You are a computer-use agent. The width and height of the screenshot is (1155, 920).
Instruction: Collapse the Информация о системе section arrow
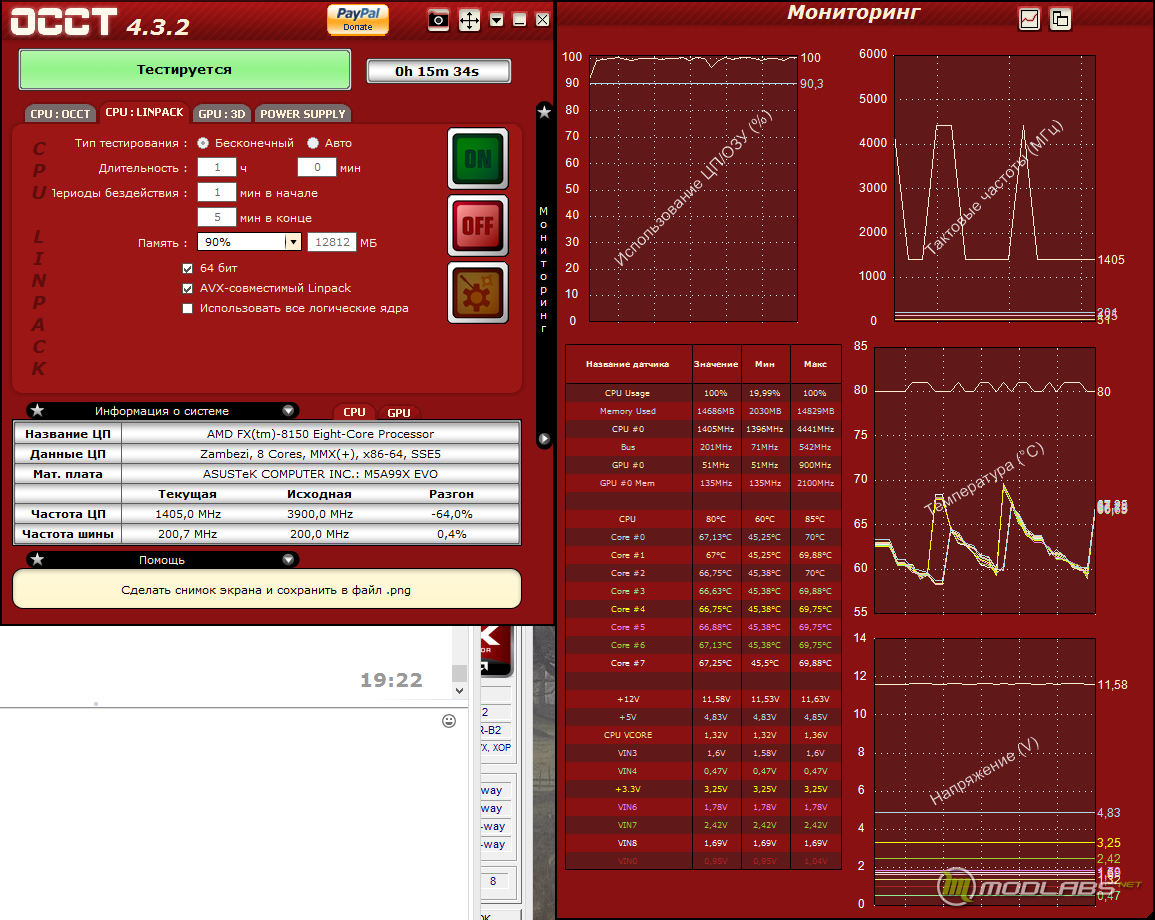288,410
